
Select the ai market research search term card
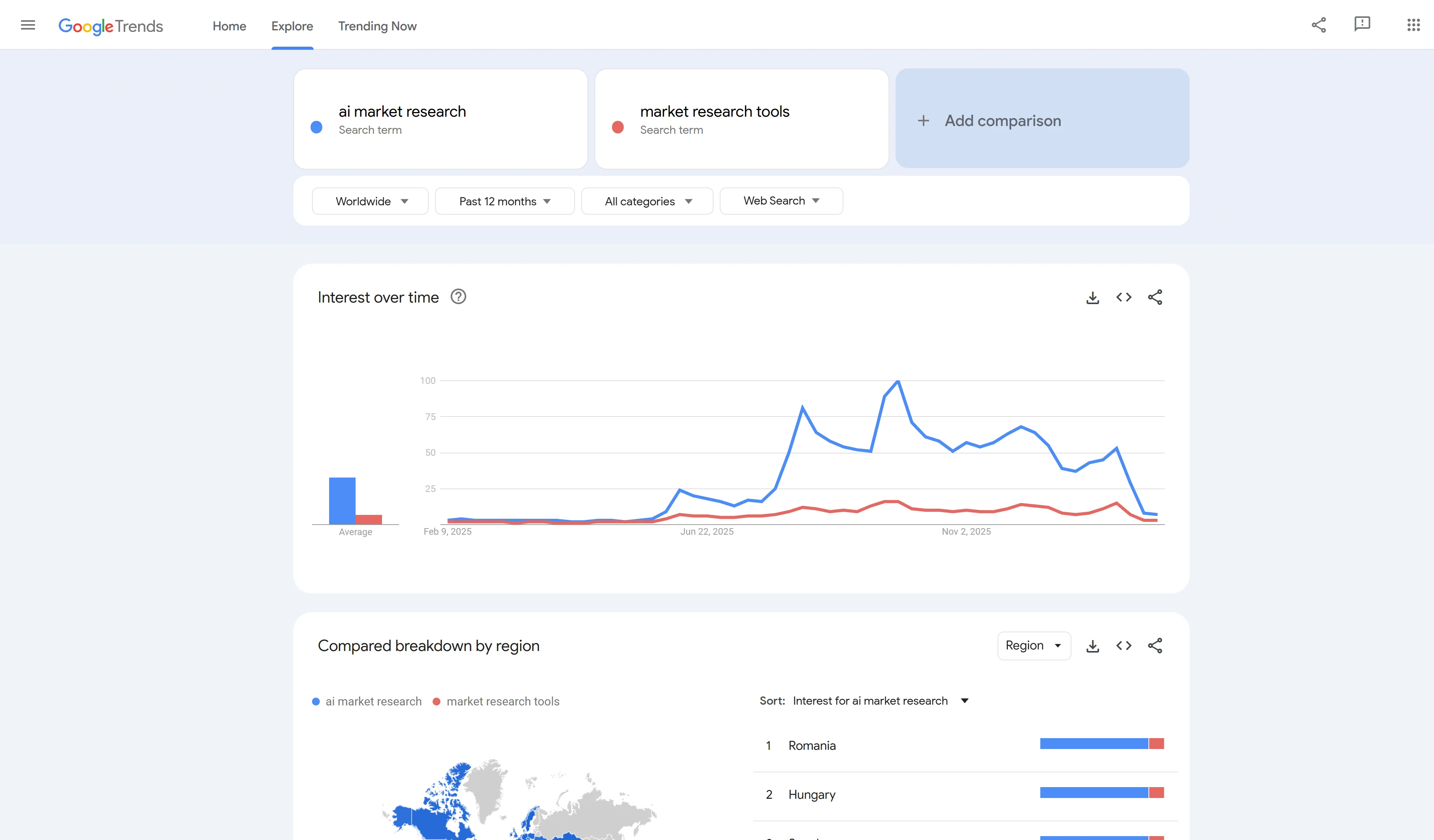point(440,119)
